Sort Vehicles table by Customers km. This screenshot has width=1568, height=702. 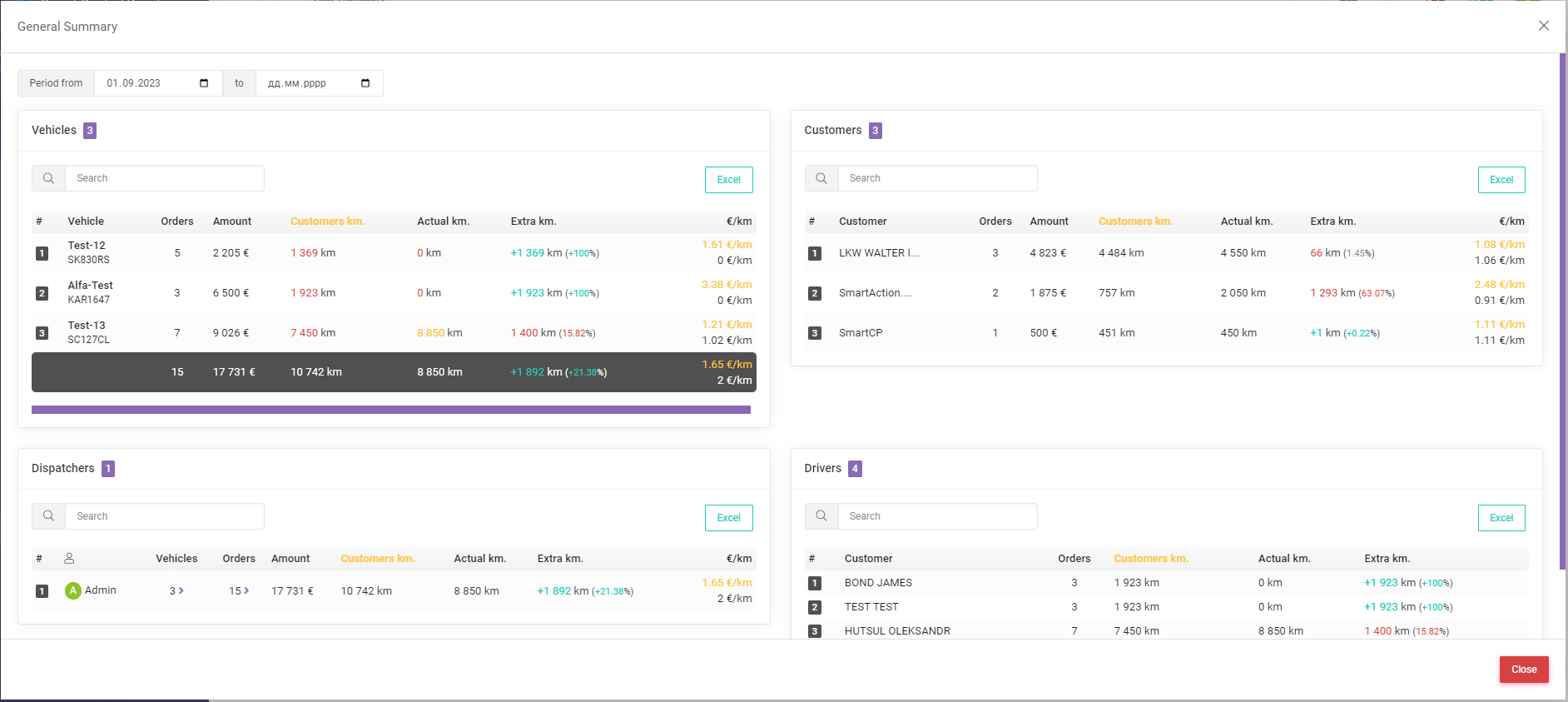(327, 222)
